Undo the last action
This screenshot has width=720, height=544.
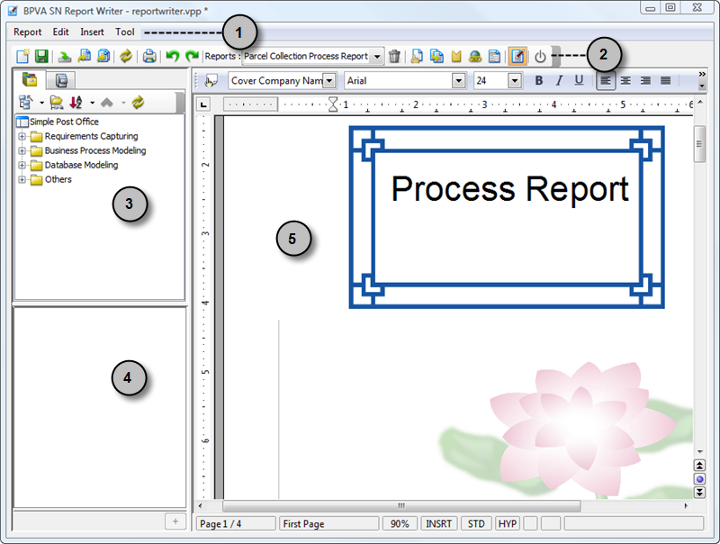[x=172, y=56]
